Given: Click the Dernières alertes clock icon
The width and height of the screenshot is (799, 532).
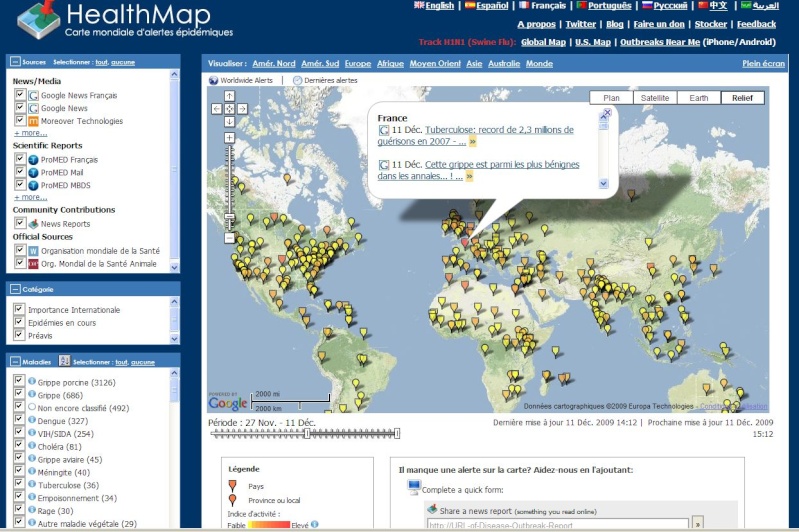Looking at the screenshot, I should [x=298, y=81].
